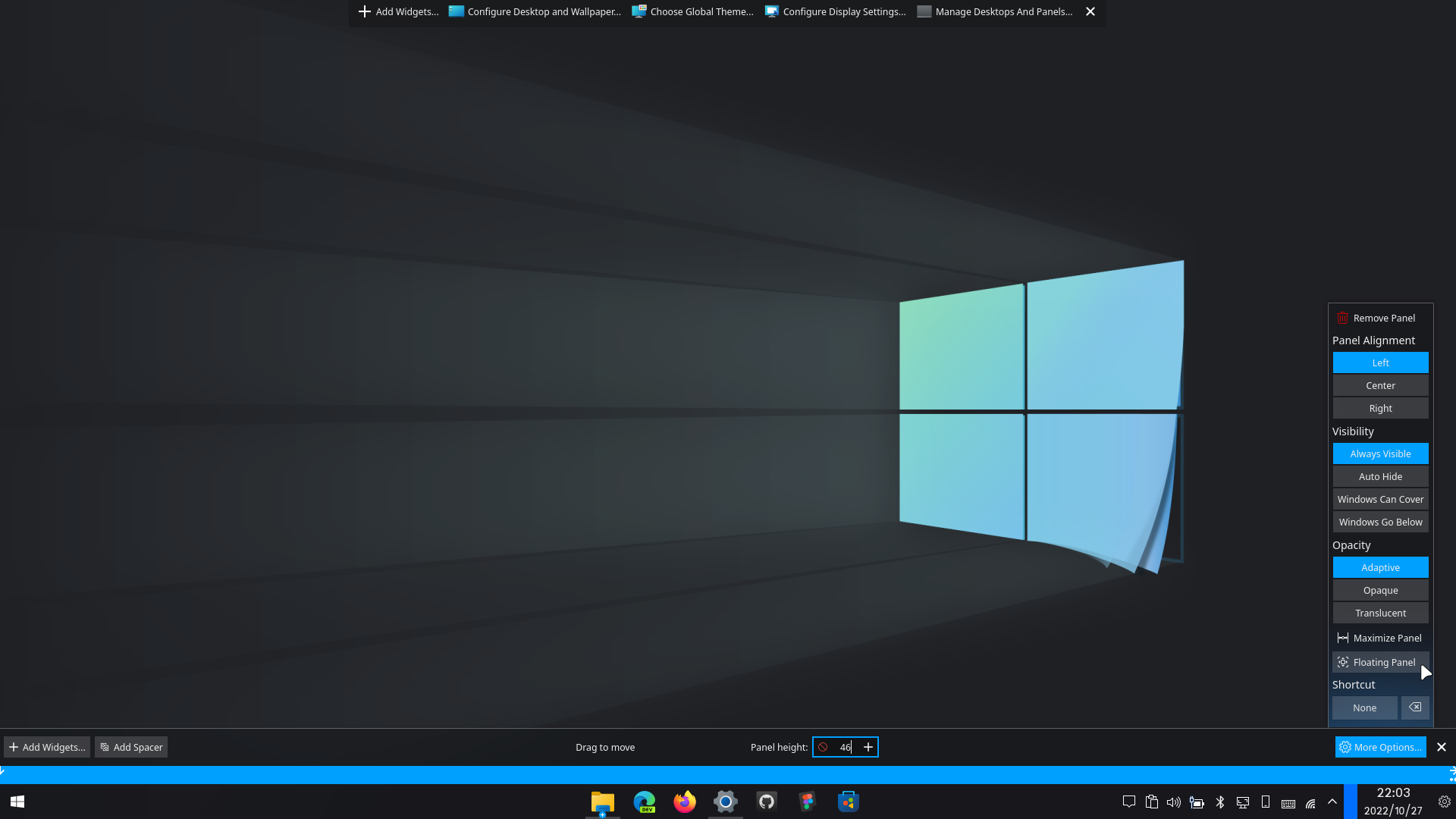Open Configure Display Settings
1456x819 pixels.
pyautogui.click(x=836, y=11)
